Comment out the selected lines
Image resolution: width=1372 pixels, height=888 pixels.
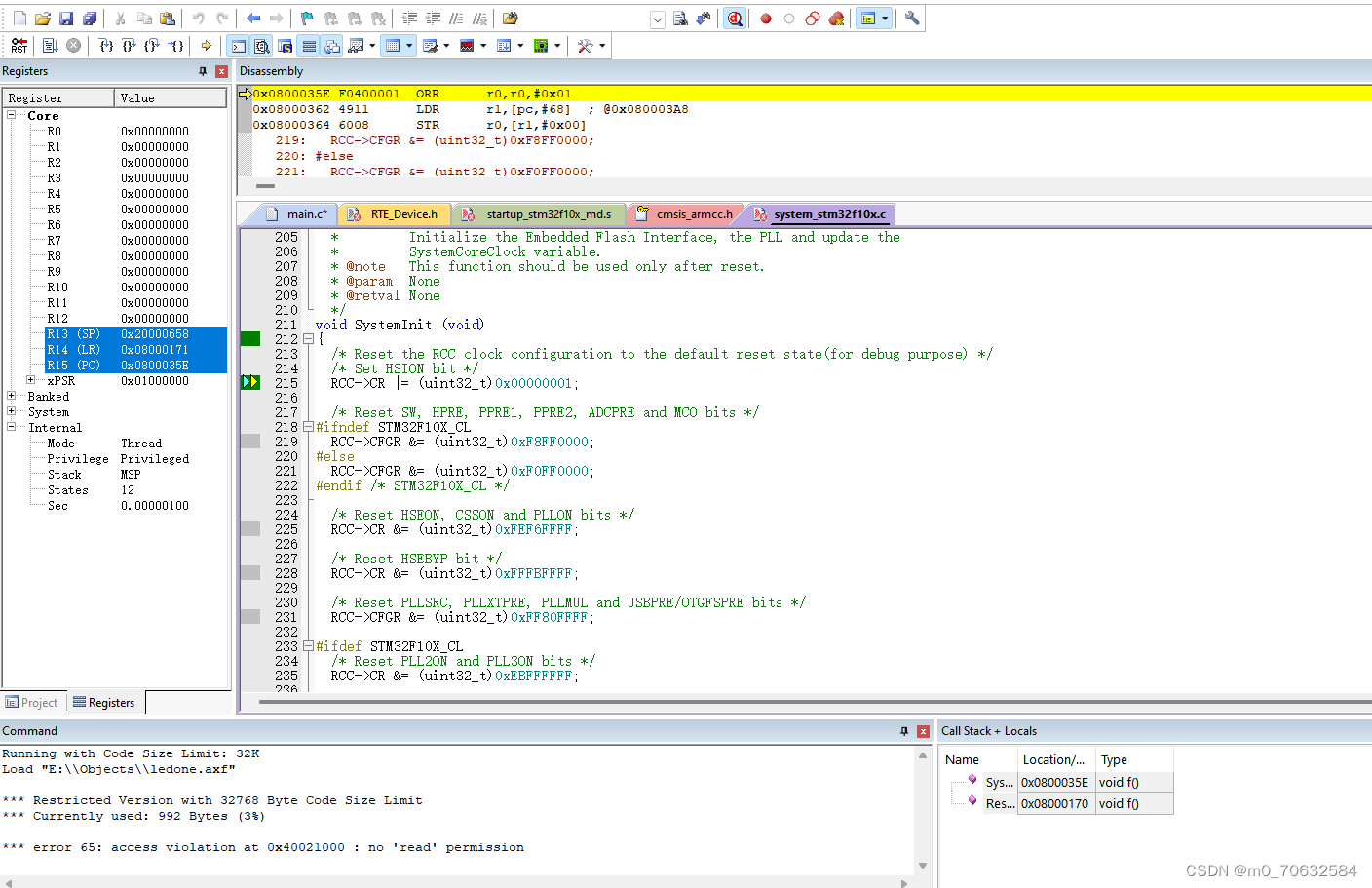coord(456,19)
